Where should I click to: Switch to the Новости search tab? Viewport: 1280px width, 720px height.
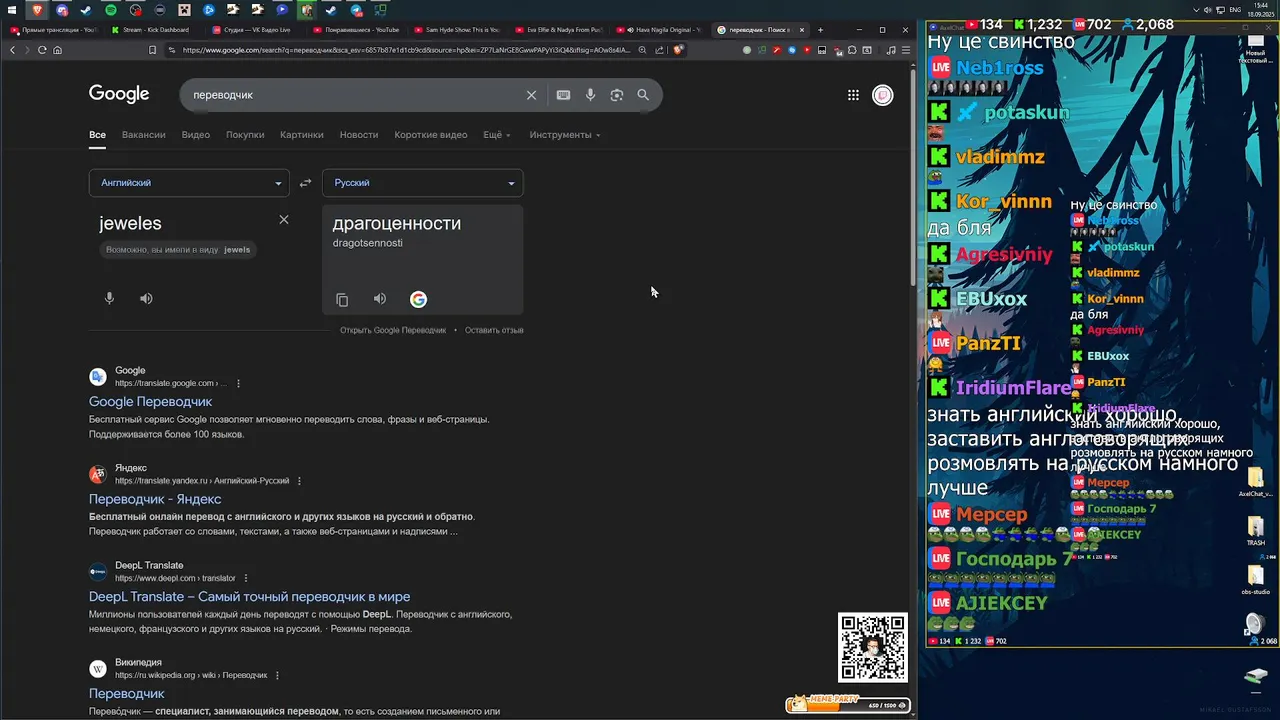coord(359,135)
